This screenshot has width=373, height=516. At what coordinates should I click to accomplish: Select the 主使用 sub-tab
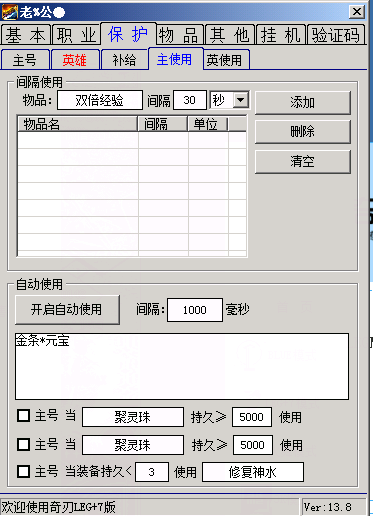[x=176, y=59]
